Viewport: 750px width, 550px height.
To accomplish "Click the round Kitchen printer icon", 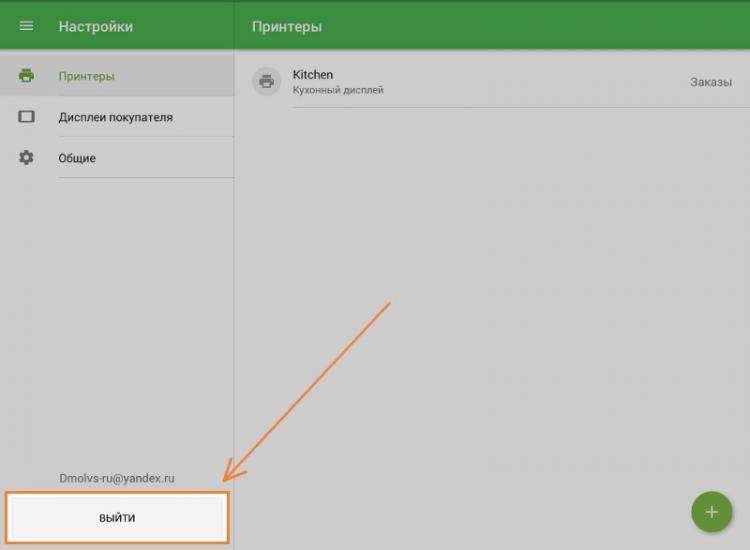I will point(267,82).
